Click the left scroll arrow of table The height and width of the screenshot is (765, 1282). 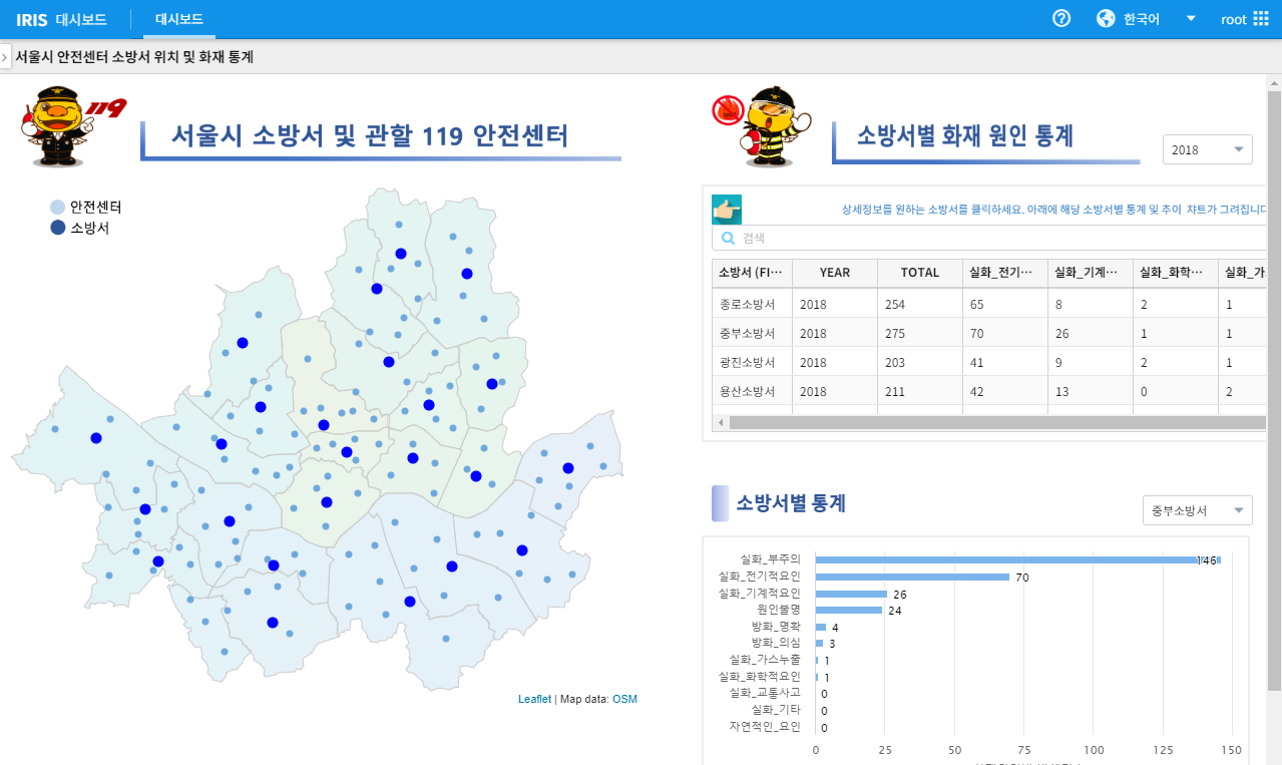pyautogui.click(x=720, y=423)
